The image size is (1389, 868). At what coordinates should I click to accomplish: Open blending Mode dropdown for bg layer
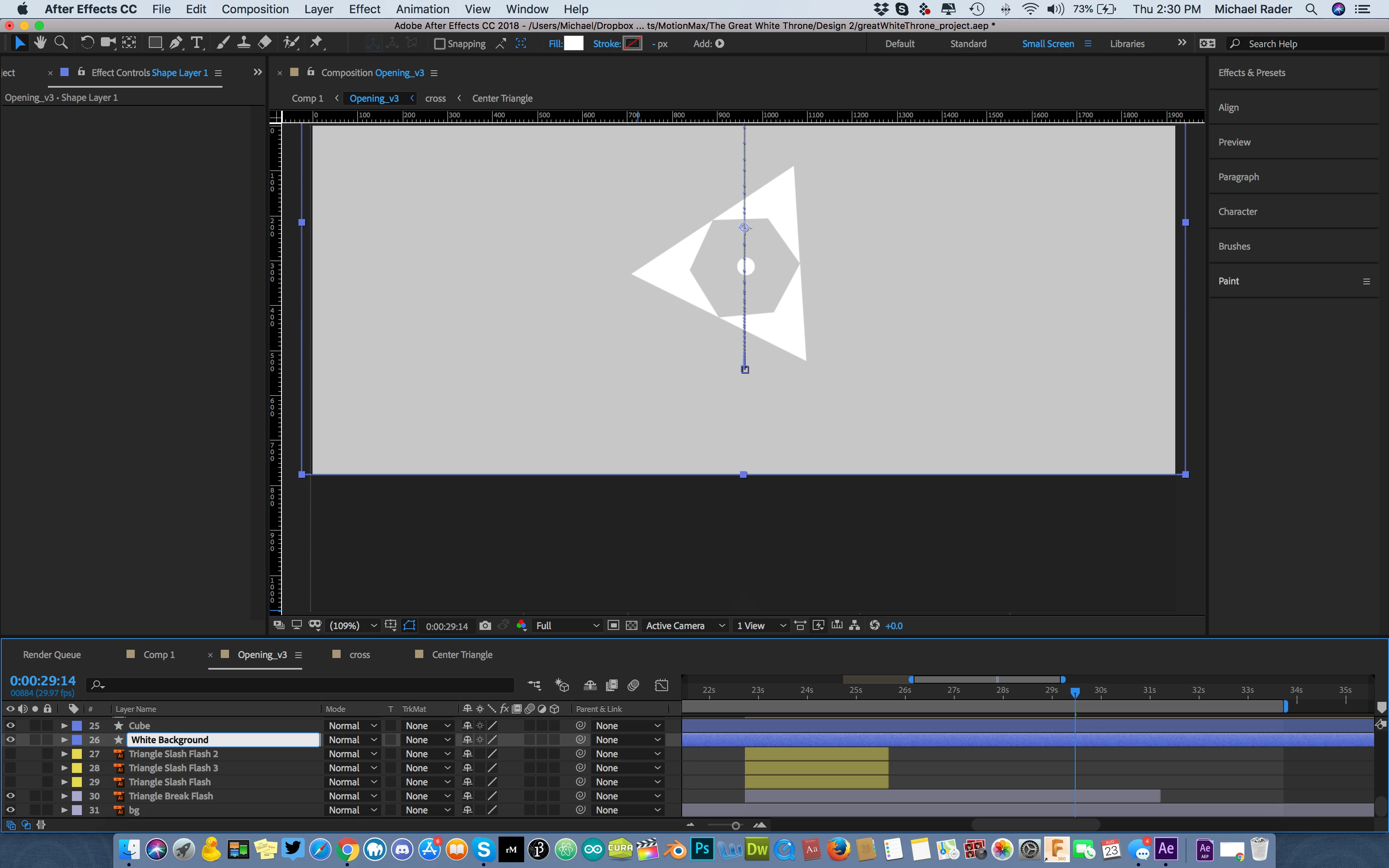click(352, 810)
